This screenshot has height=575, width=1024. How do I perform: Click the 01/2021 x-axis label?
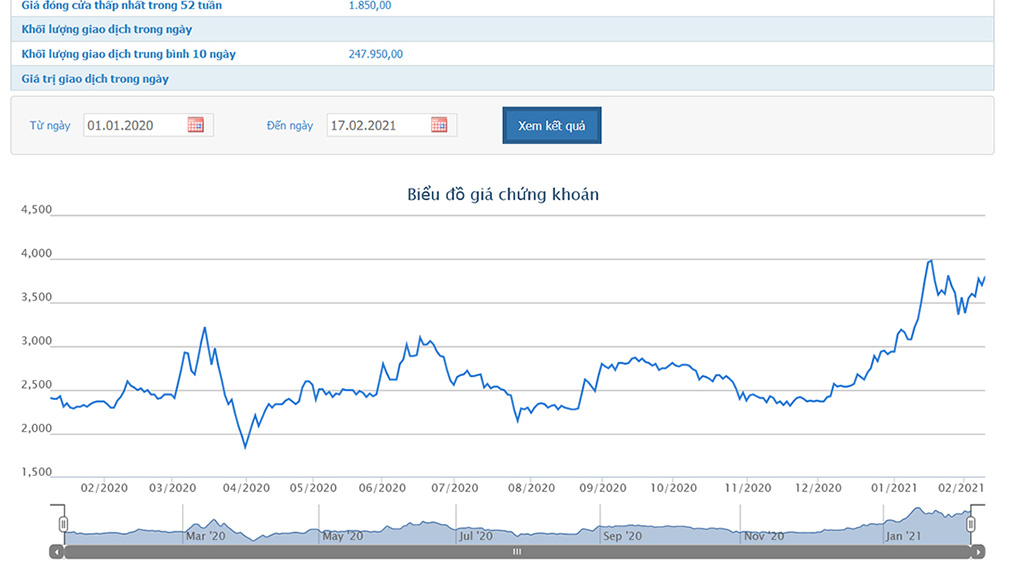[x=894, y=488]
